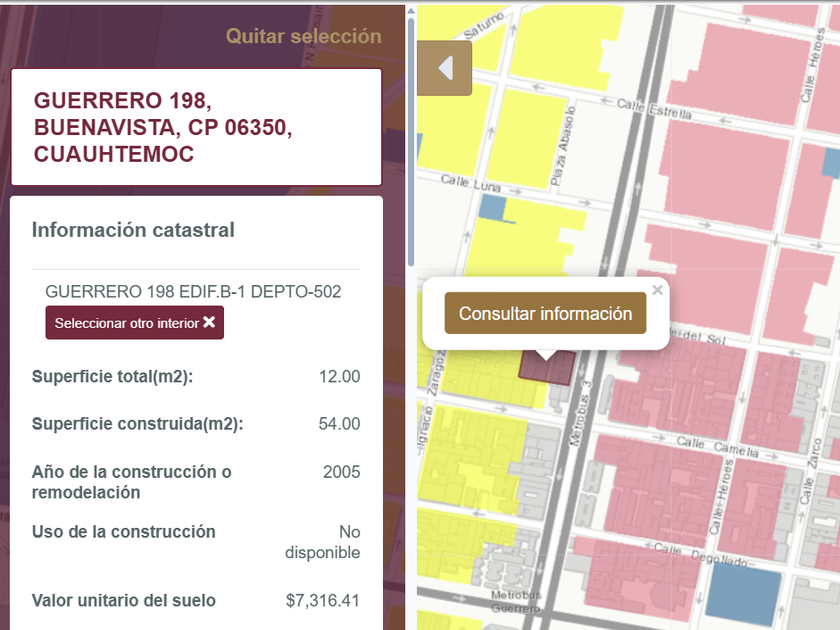Select the highlighted dark red parcel on map
Image resolution: width=840 pixels, height=630 pixels.
546,368
